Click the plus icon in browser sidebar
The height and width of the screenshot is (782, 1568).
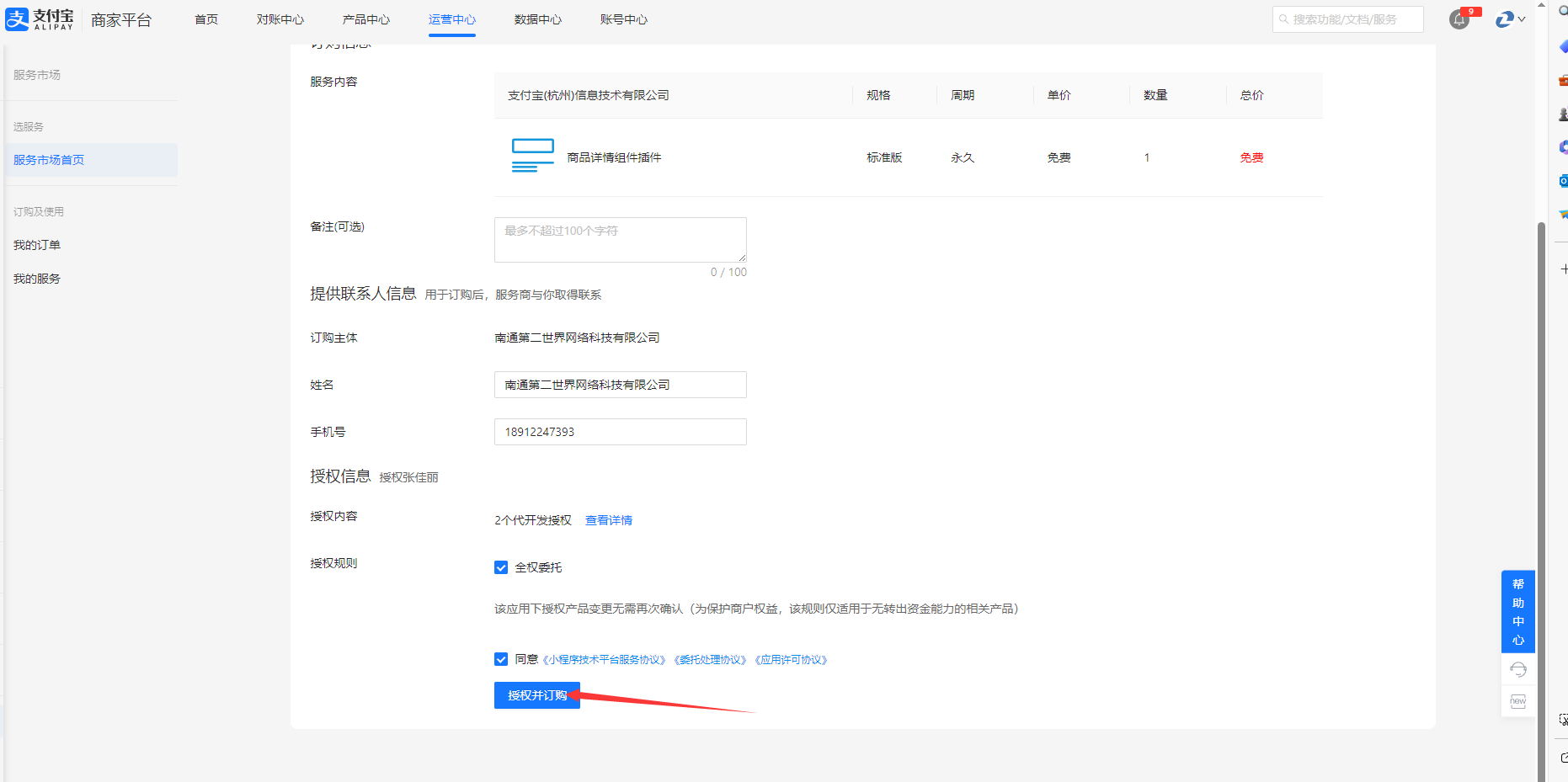coord(1563,269)
